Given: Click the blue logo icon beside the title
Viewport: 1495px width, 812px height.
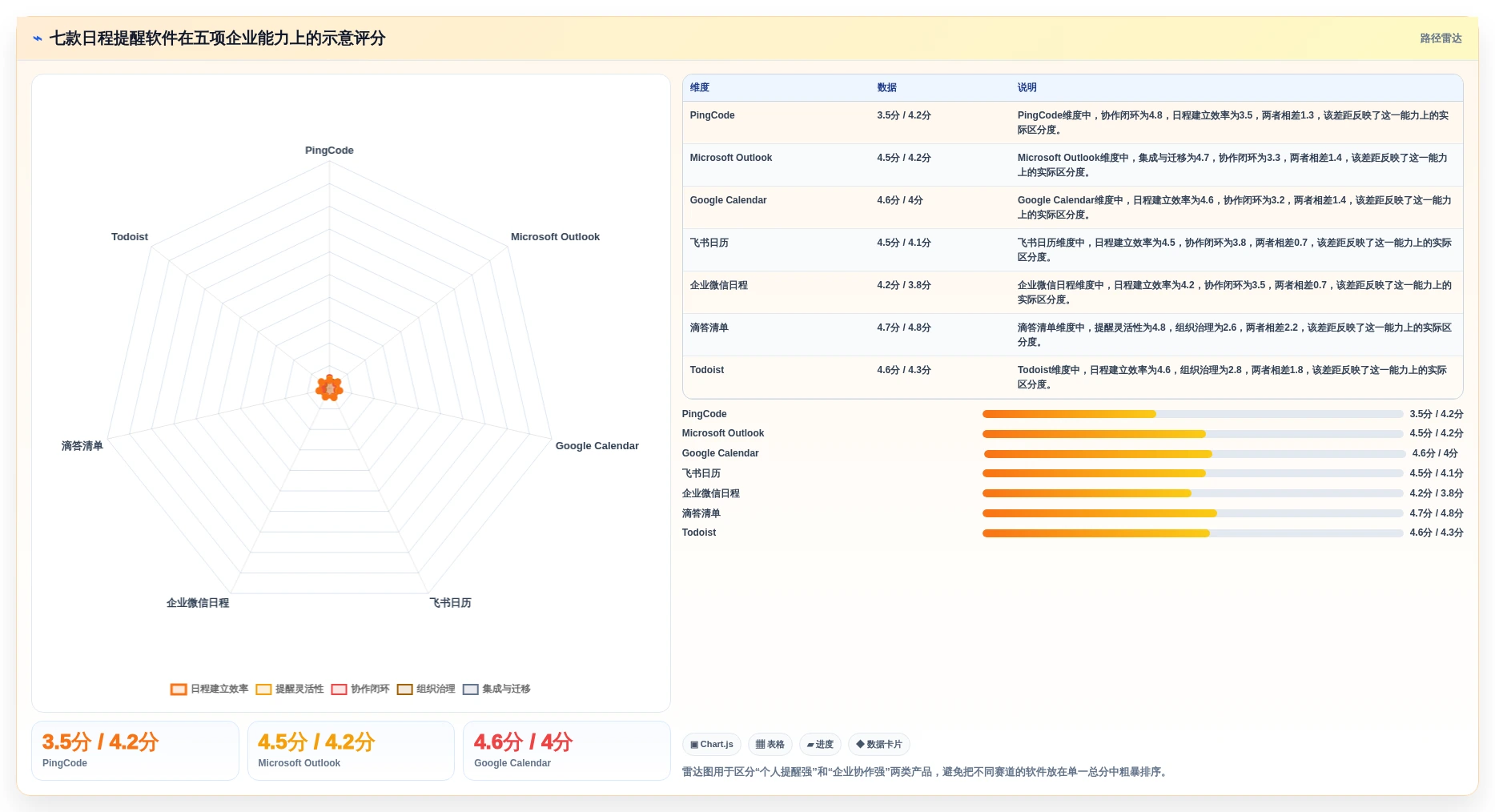Looking at the screenshot, I should click(38, 38).
